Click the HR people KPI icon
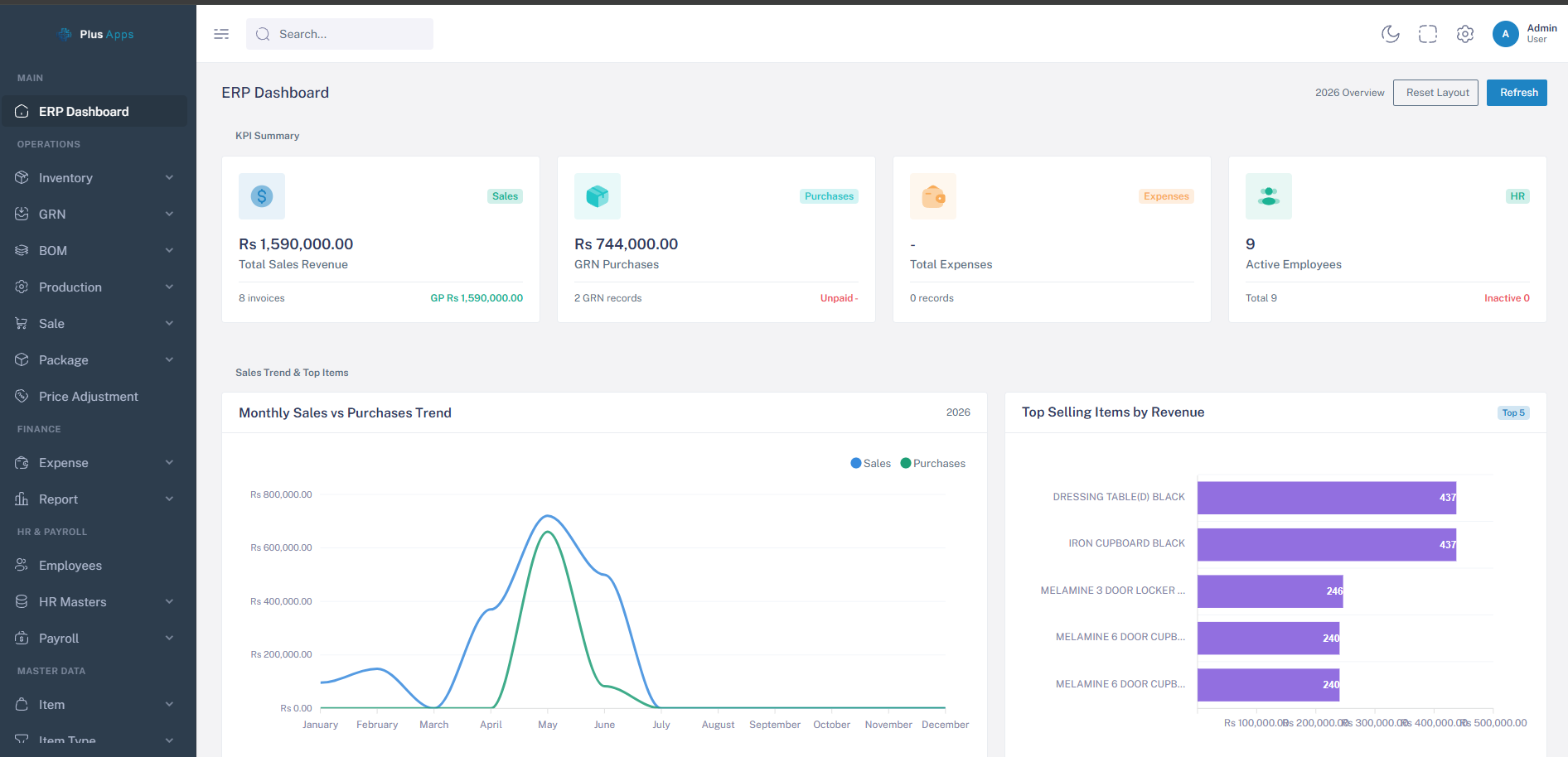 pyautogui.click(x=1269, y=196)
